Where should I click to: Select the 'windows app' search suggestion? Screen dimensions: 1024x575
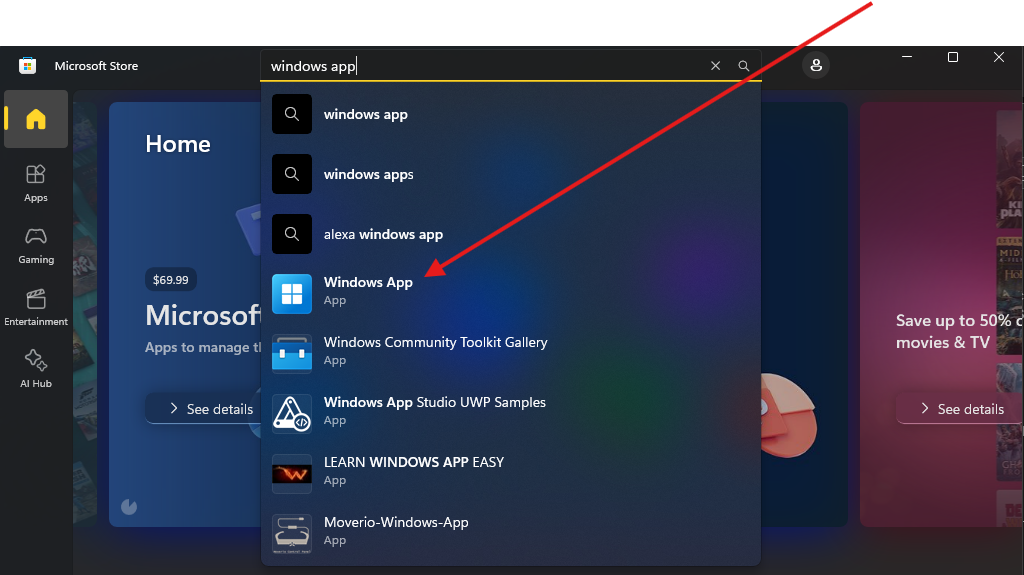tap(366, 115)
